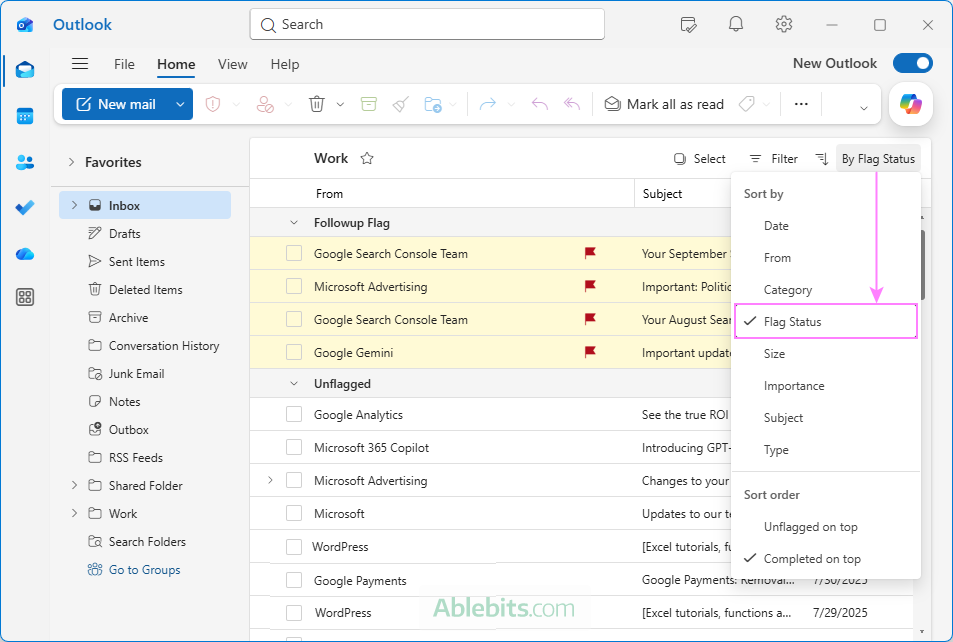Click the Reply arrow icon
Viewport: 953px width, 642px height.
540,104
